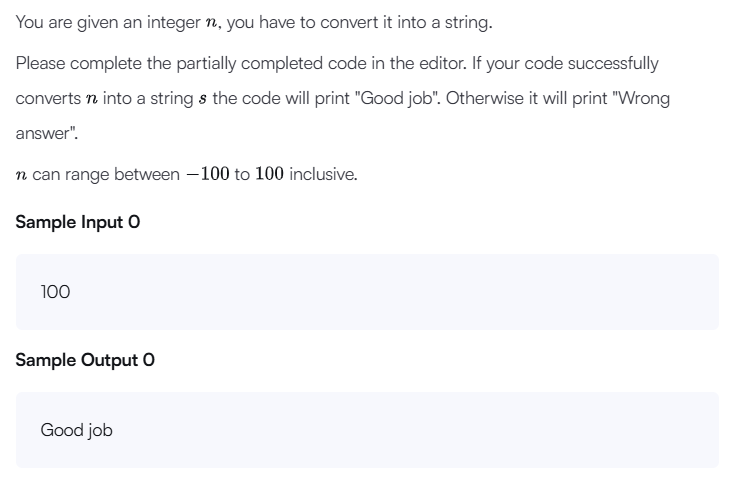Click the "Sample Output 0" heading
The image size is (737, 486).
85,360
